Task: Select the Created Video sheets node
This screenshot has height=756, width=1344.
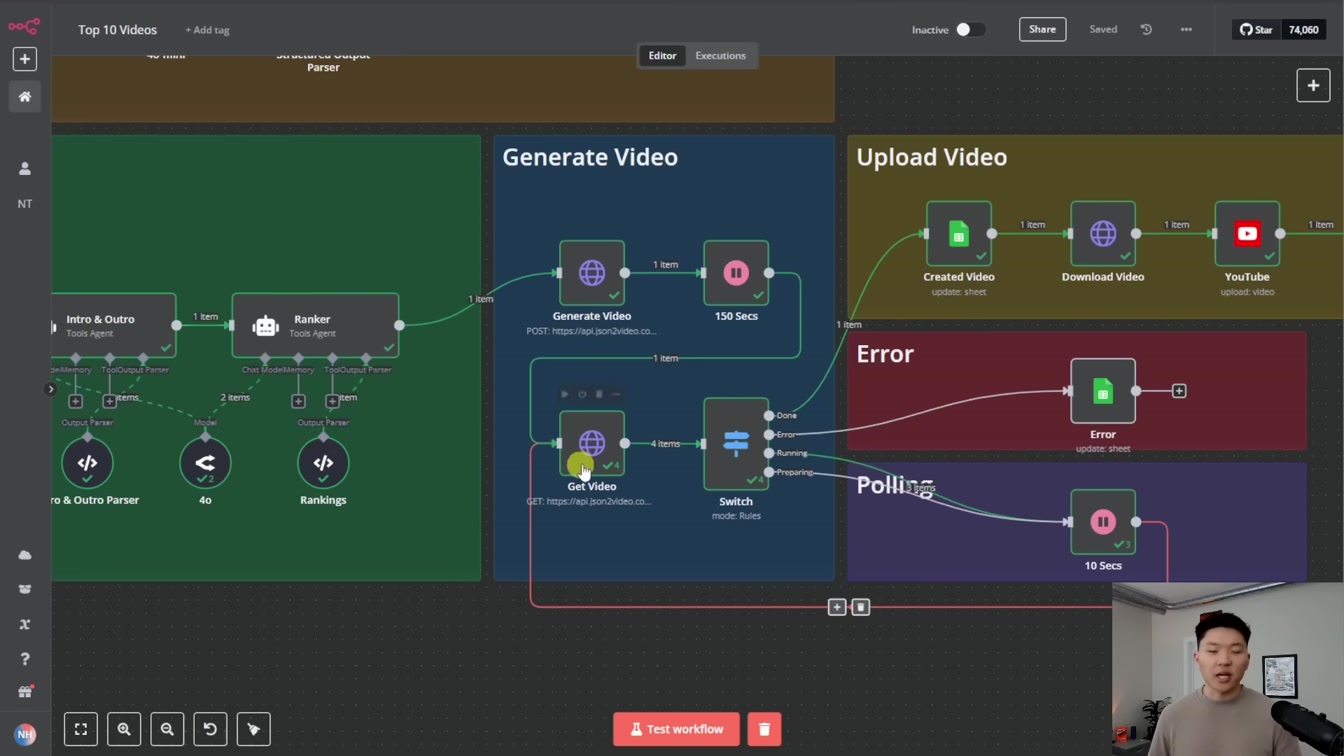Action: pyautogui.click(x=958, y=234)
